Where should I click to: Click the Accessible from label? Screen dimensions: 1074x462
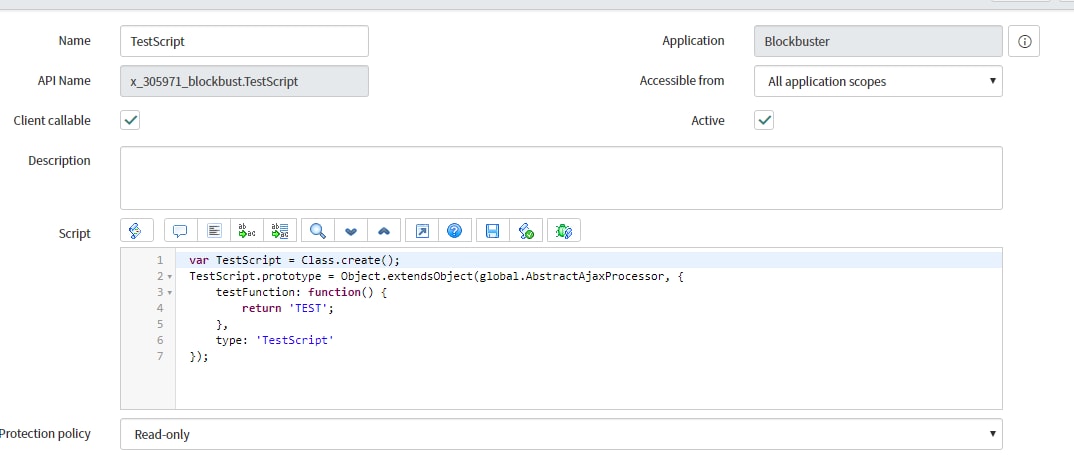682,81
